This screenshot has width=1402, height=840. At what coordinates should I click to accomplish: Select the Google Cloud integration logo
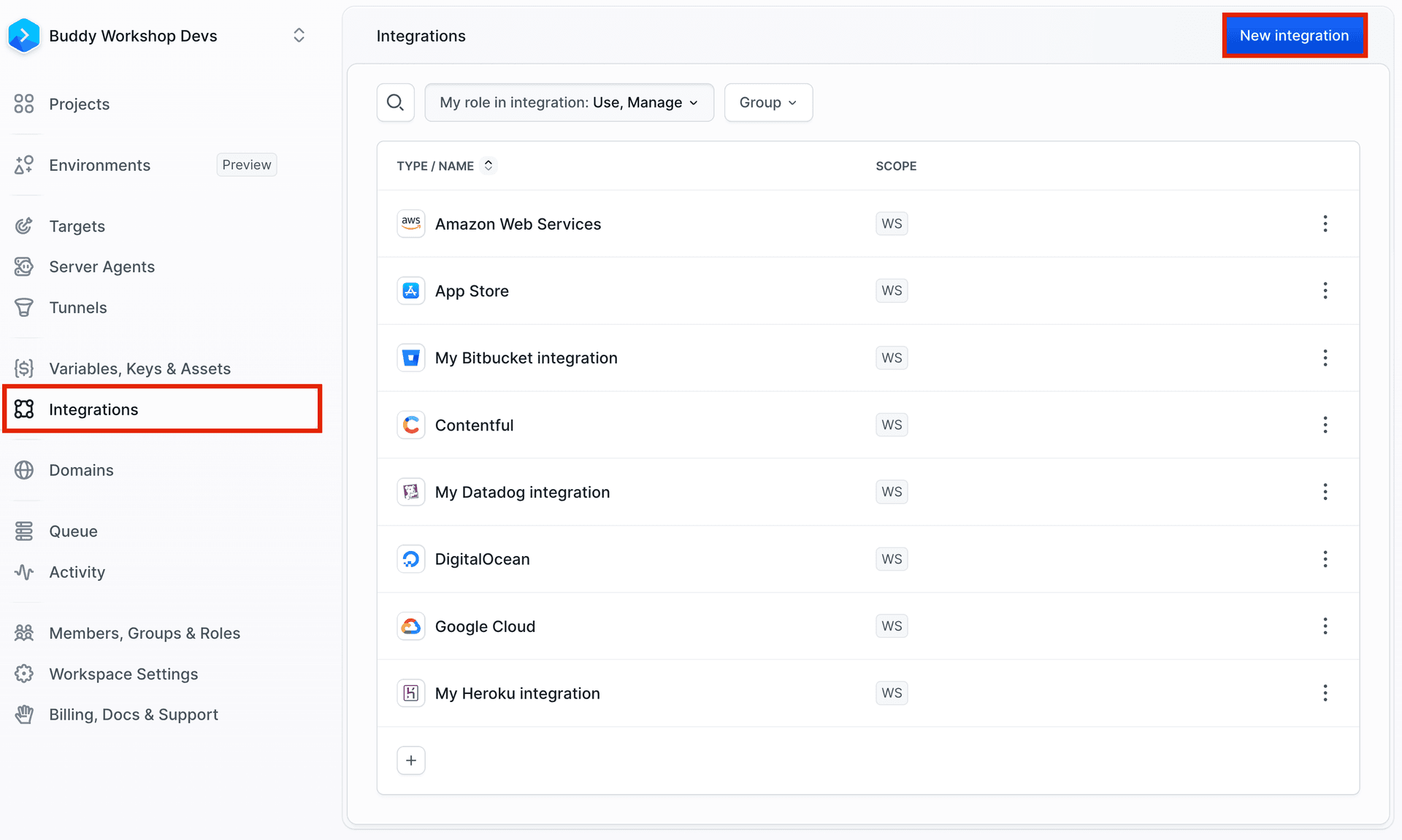coord(411,625)
